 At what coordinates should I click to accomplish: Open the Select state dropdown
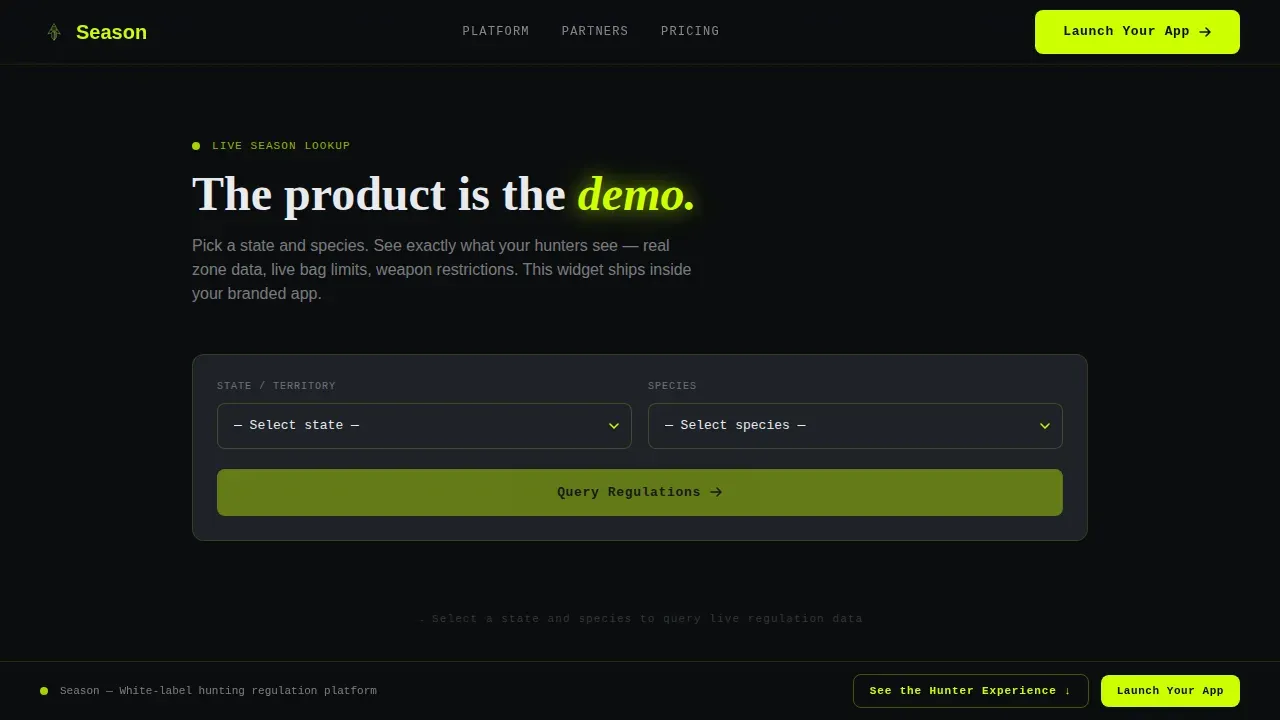(x=424, y=426)
